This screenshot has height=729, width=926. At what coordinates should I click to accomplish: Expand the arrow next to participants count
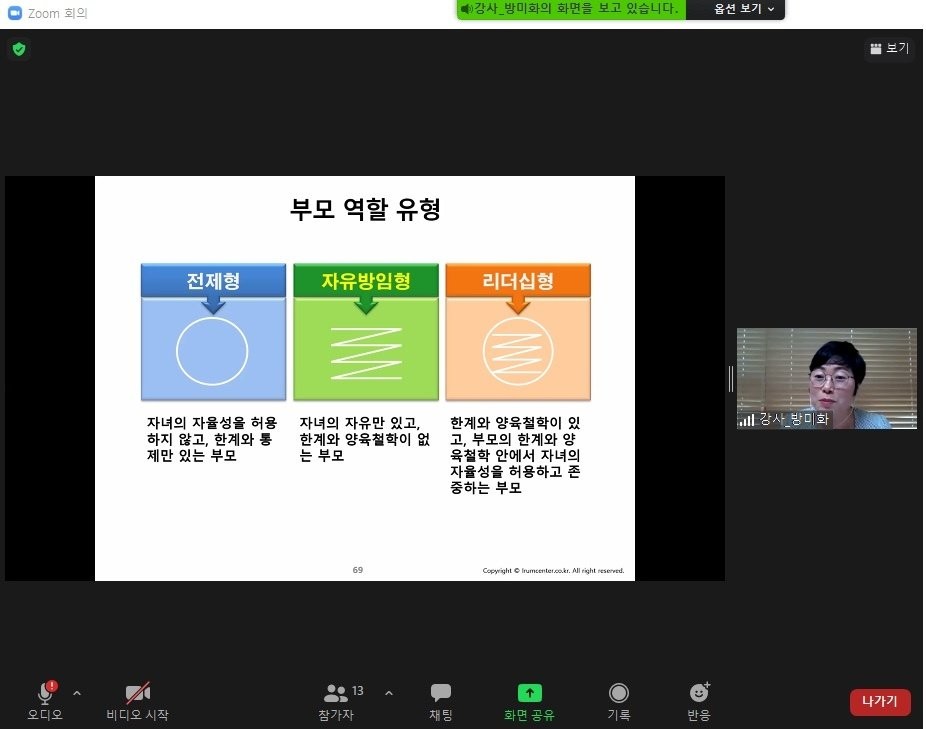click(x=389, y=692)
